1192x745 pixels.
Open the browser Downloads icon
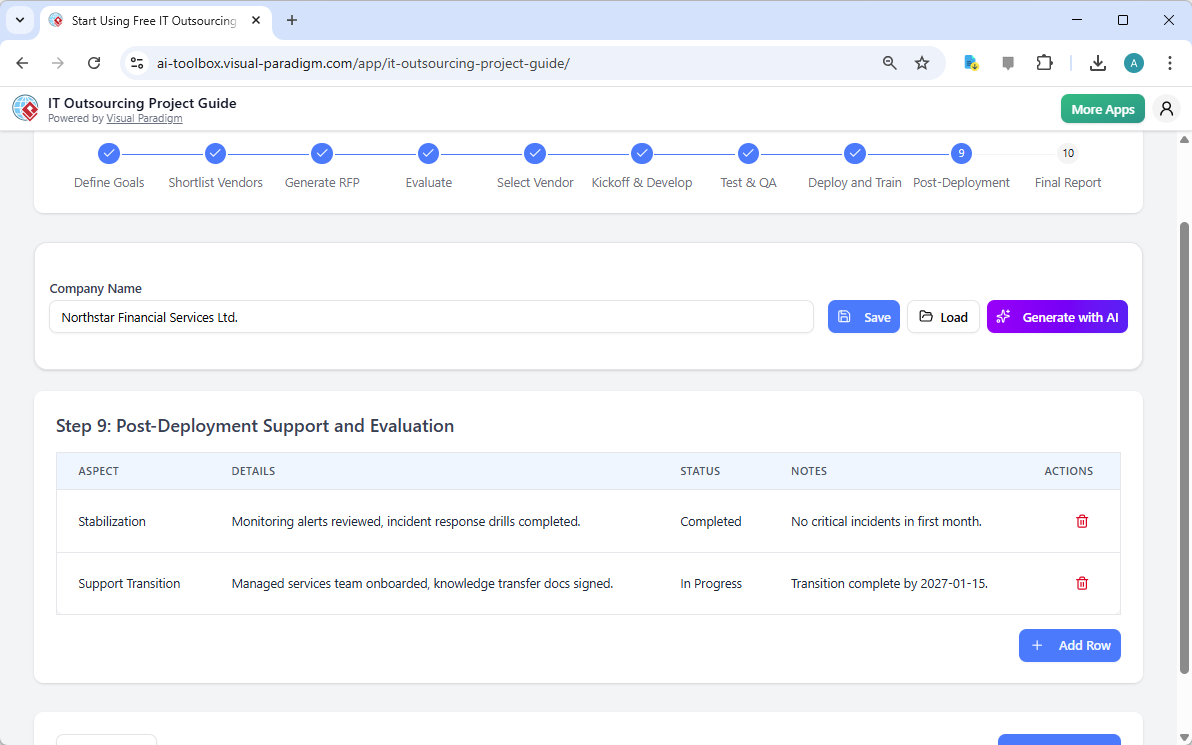pos(1097,62)
